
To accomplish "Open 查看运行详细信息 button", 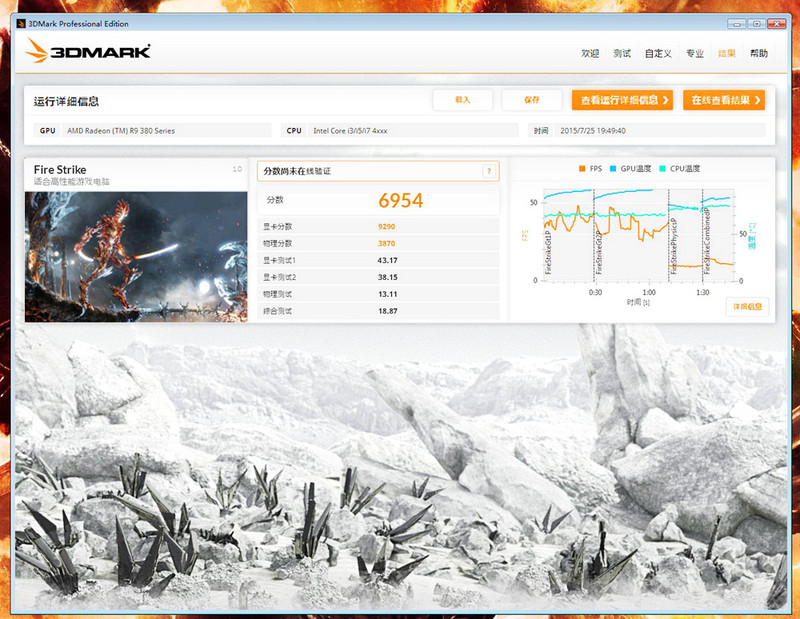I will coord(622,100).
